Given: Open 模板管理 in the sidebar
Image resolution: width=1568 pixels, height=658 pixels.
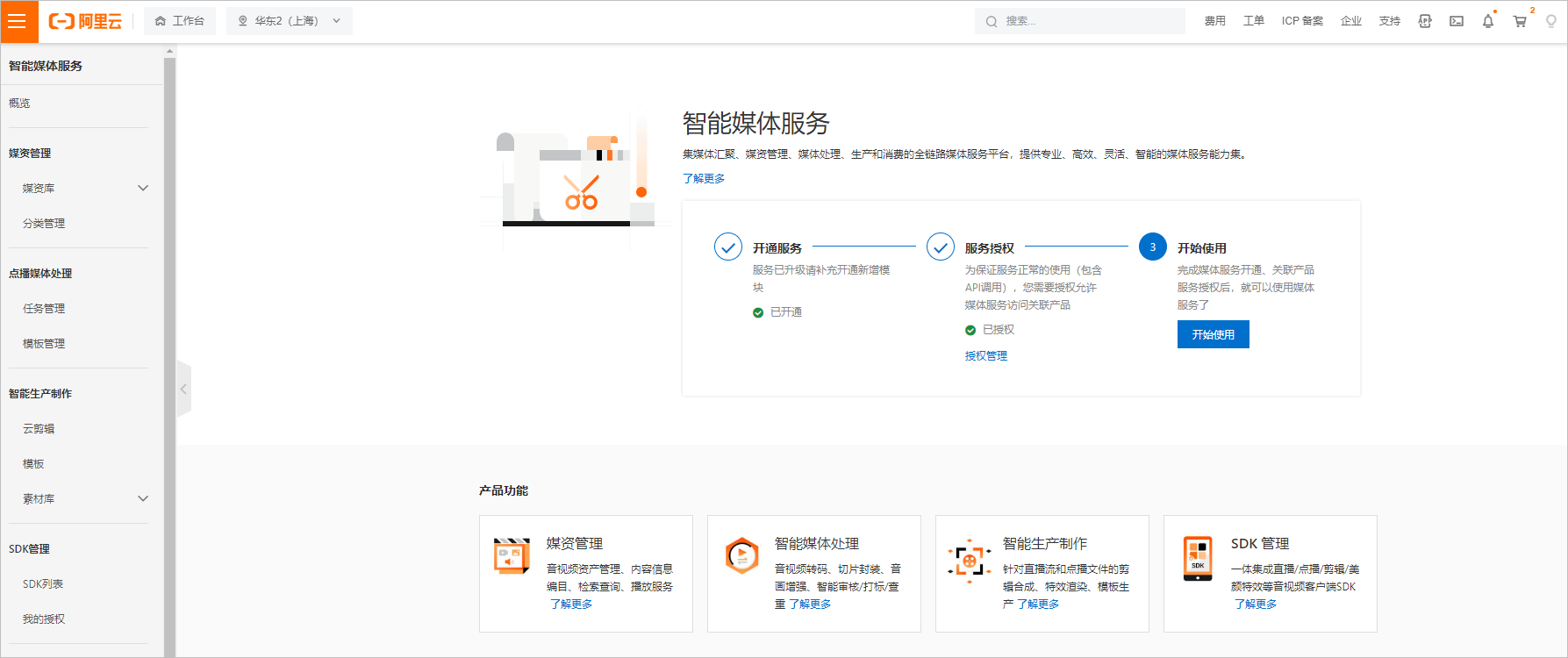Looking at the screenshot, I should 44,343.
